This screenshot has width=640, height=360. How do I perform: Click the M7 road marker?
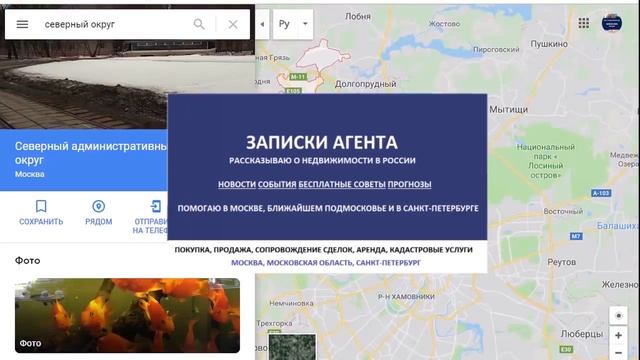click(x=576, y=236)
